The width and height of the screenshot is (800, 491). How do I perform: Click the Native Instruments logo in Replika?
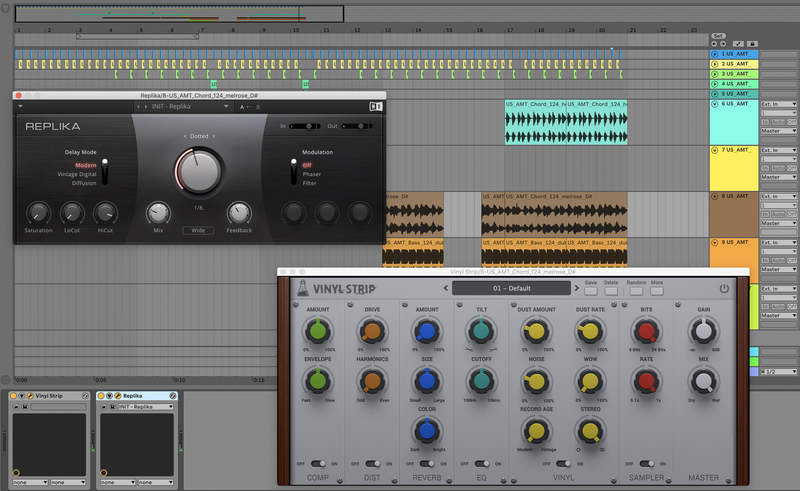[376, 106]
